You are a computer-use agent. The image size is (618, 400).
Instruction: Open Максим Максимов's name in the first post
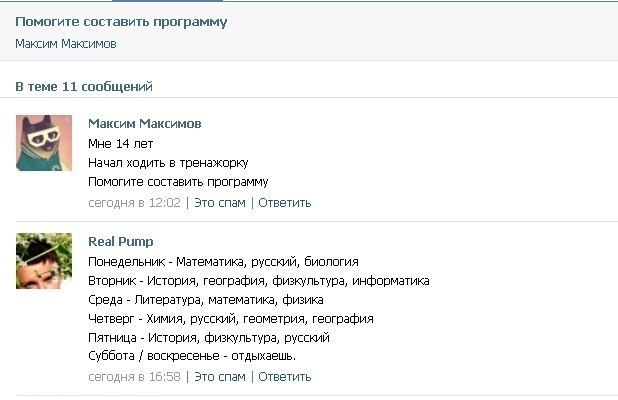tap(144, 124)
